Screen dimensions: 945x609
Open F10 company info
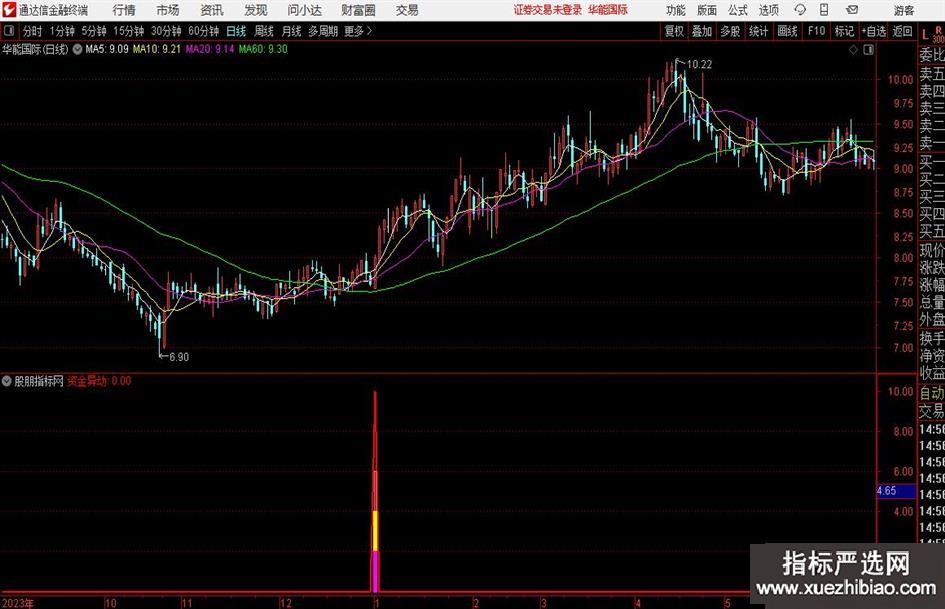tap(816, 31)
